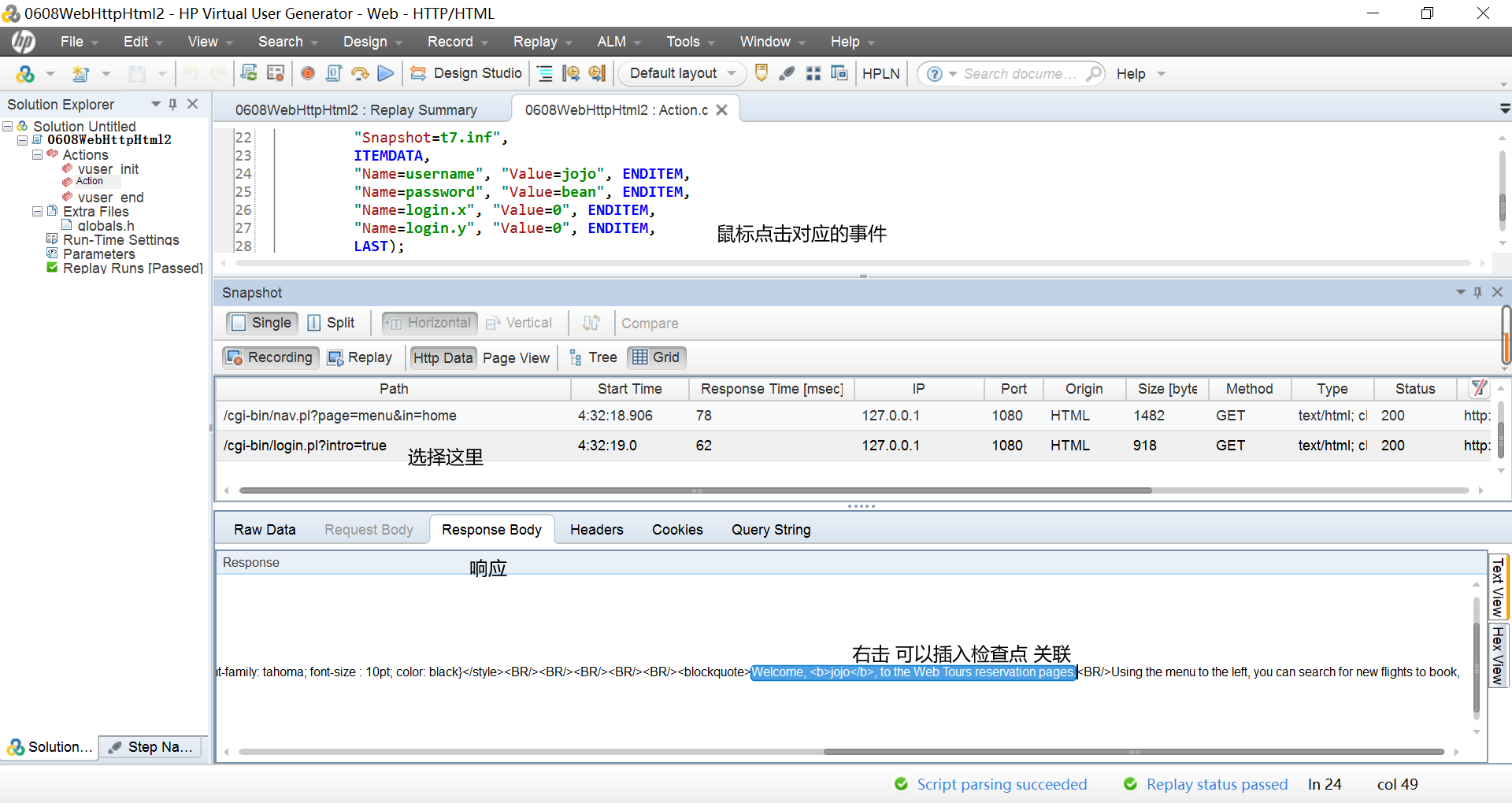The width and height of the screenshot is (1512, 803).
Task: Click the pen-shaped editor icon
Action: [x=787, y=73]
